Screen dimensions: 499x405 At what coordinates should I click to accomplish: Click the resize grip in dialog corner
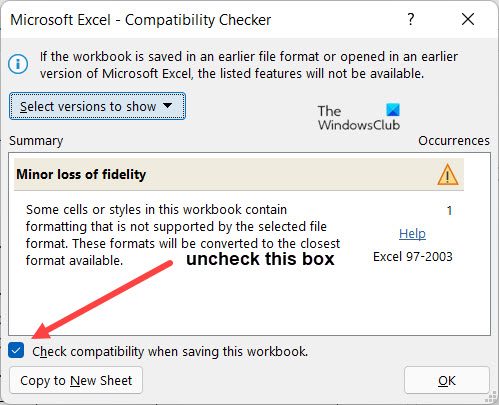coord(493,398)
